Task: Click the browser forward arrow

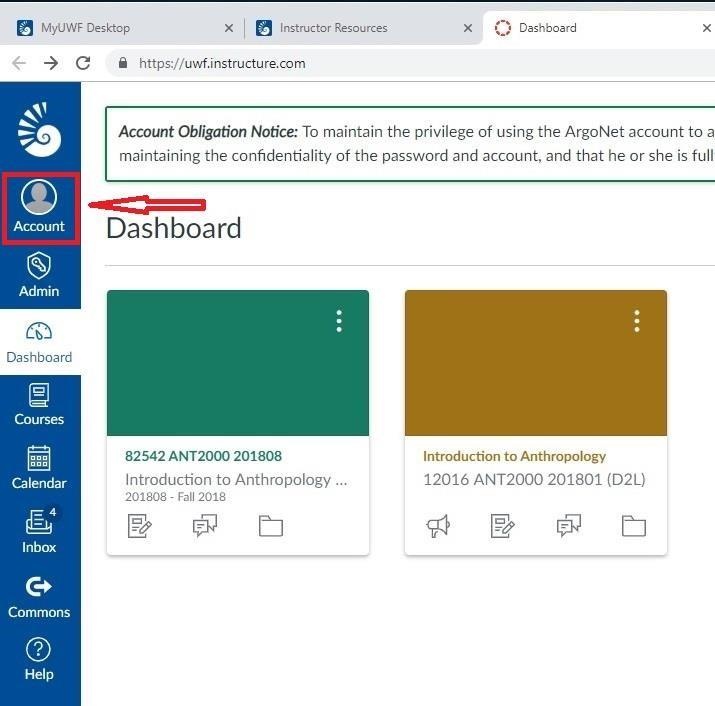Action: click(51, 63)
